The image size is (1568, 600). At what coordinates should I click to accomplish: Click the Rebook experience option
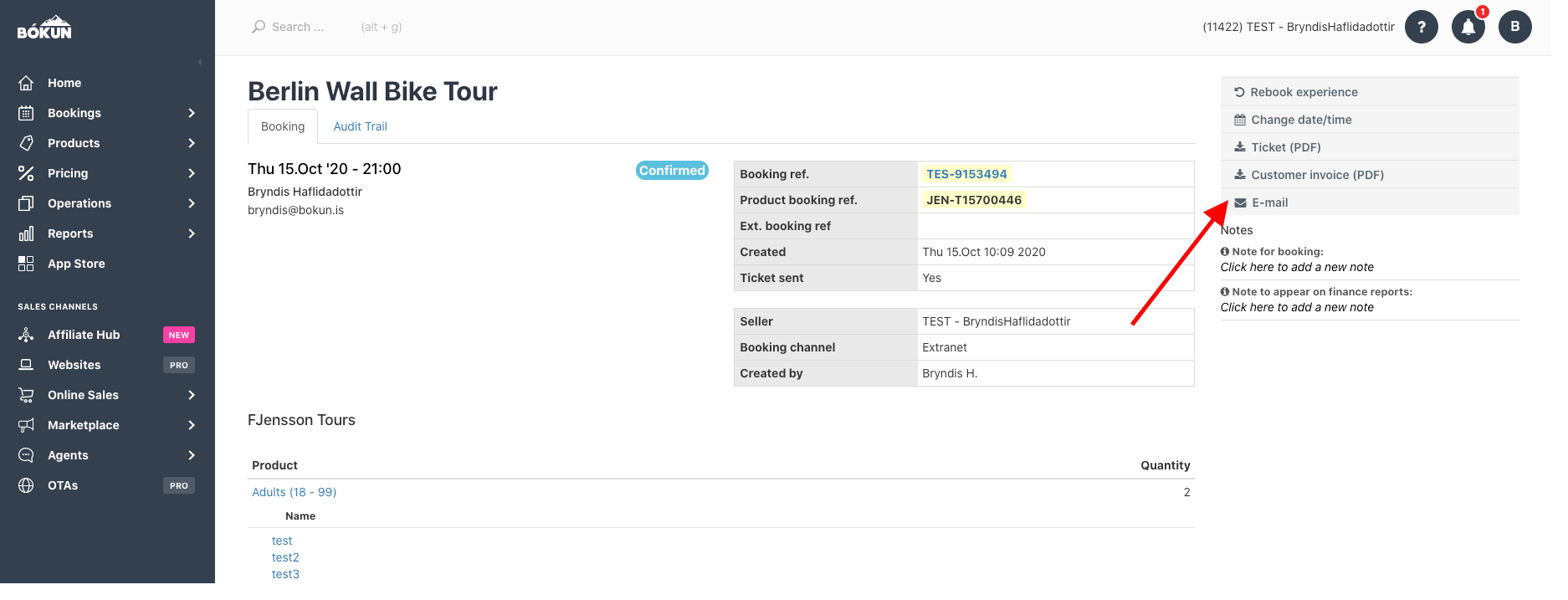(1371, 92)
